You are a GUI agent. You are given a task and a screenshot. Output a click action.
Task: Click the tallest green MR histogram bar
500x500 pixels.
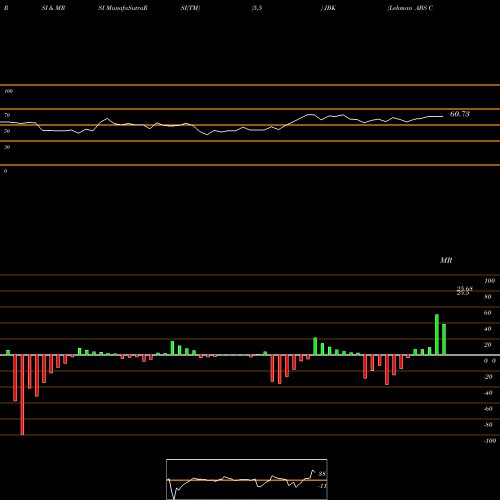pyautogui.click(x=437, y=334)
